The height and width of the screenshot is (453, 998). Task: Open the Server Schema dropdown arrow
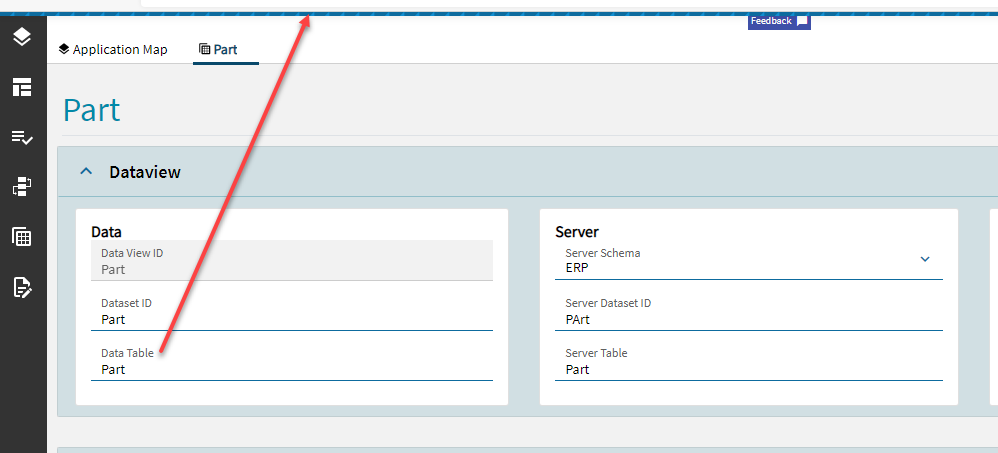tap(925, 259)
